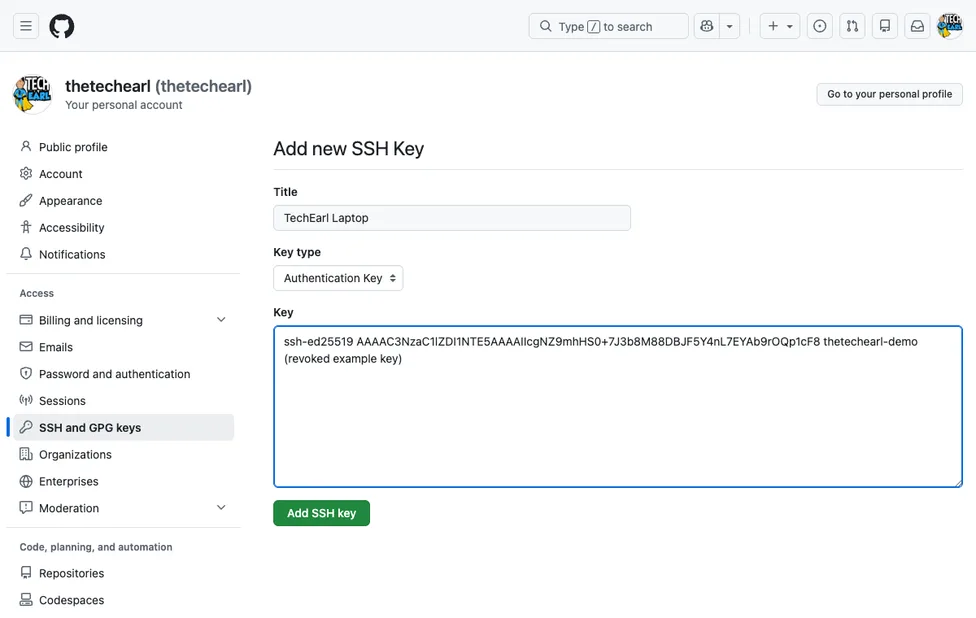Click the envelope icon beside Emails
This screenshot has width=976, height=618.
(26, 346)
